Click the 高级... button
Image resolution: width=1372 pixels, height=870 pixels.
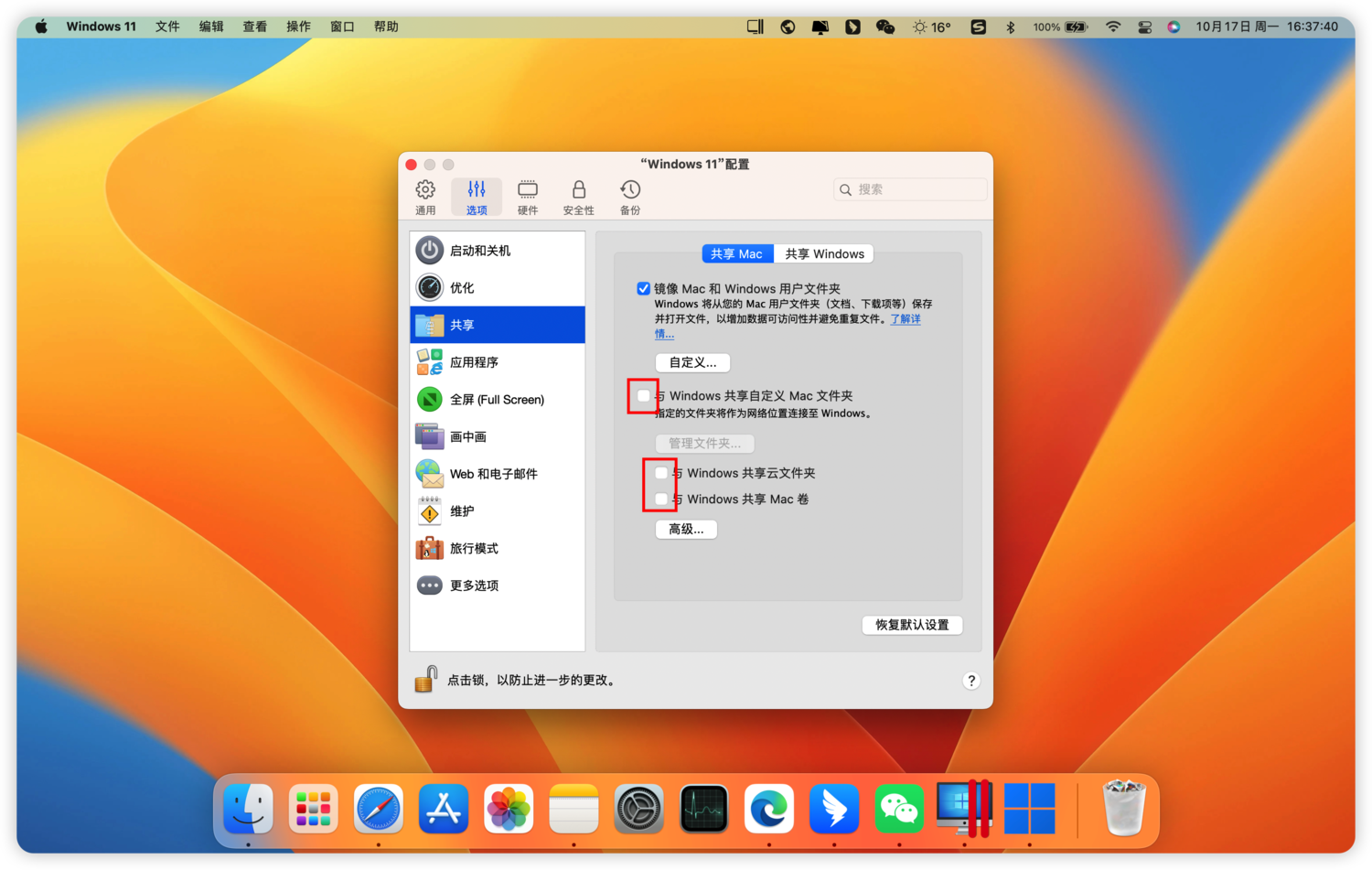click(x=686, y=529)
